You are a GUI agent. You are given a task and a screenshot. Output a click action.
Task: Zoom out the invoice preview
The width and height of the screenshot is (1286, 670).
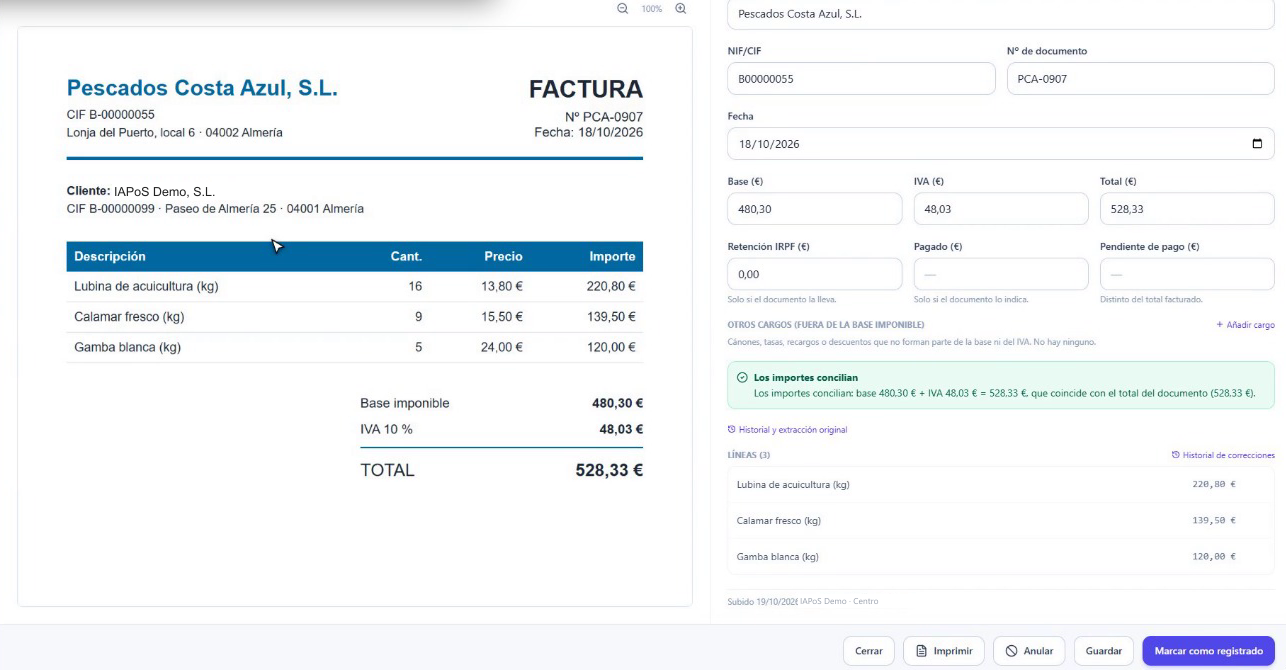point(623,8)
